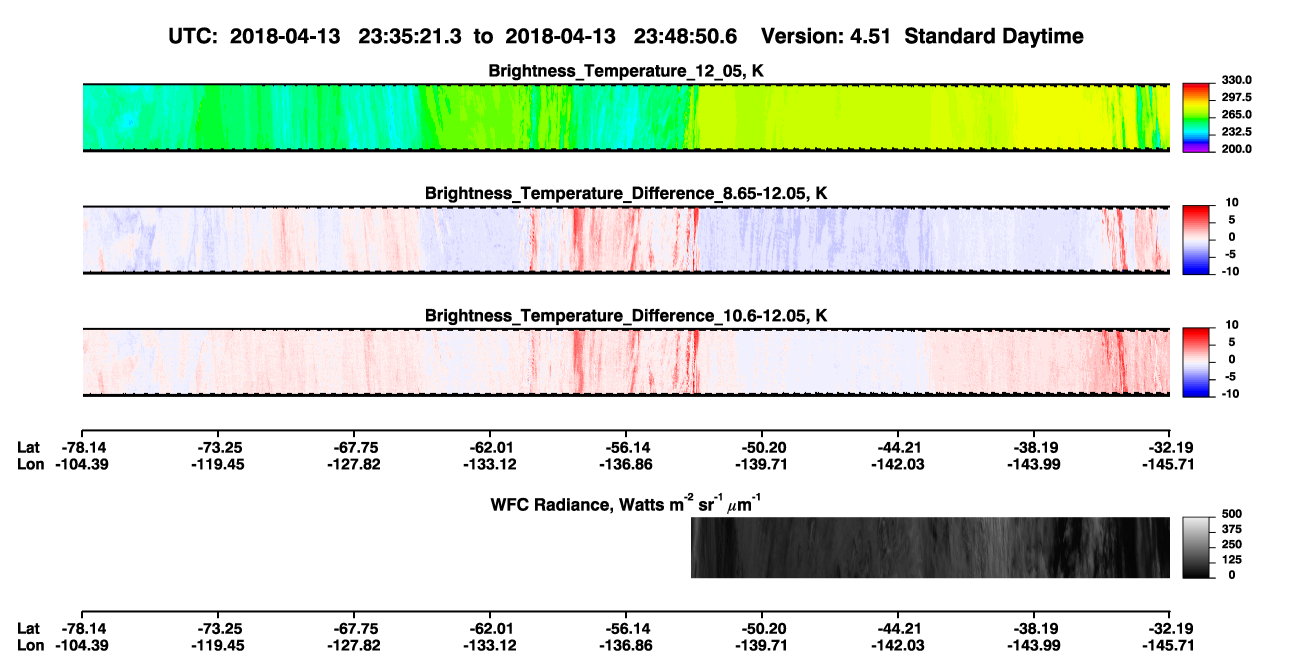
Task: Click the -10 tick of 10.6-12.05 colorbar
Action: tap(1231, 394)
